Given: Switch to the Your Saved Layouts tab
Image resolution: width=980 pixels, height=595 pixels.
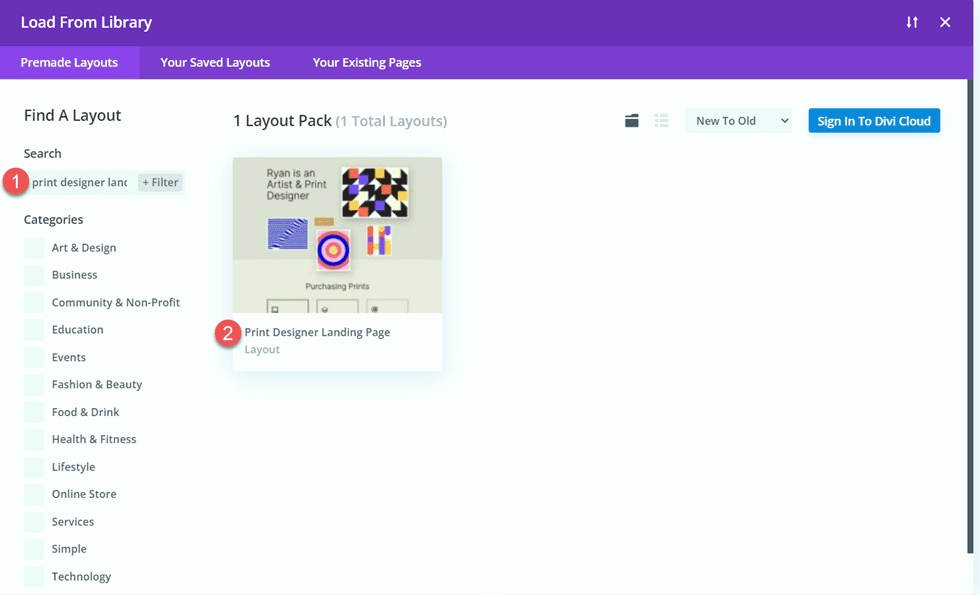Looking at the screenshot, I should coord(214,62).
